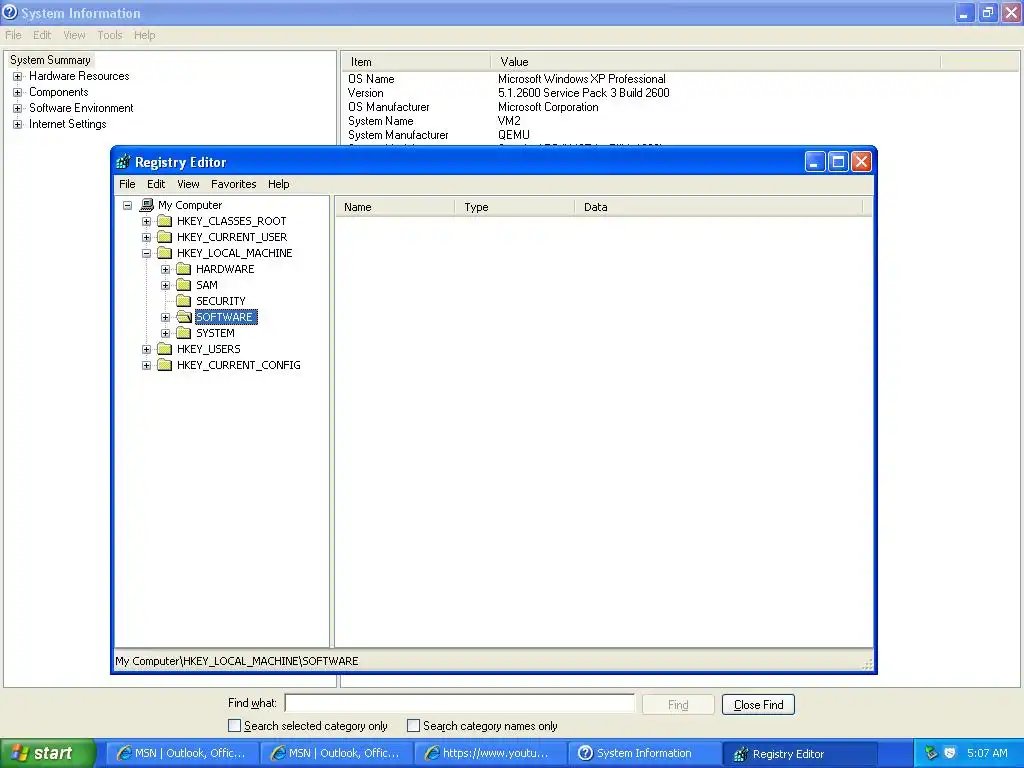The width and height of the screenshot is (1024, 768).
Task: Click the Value column header
Action: [715, 62]
